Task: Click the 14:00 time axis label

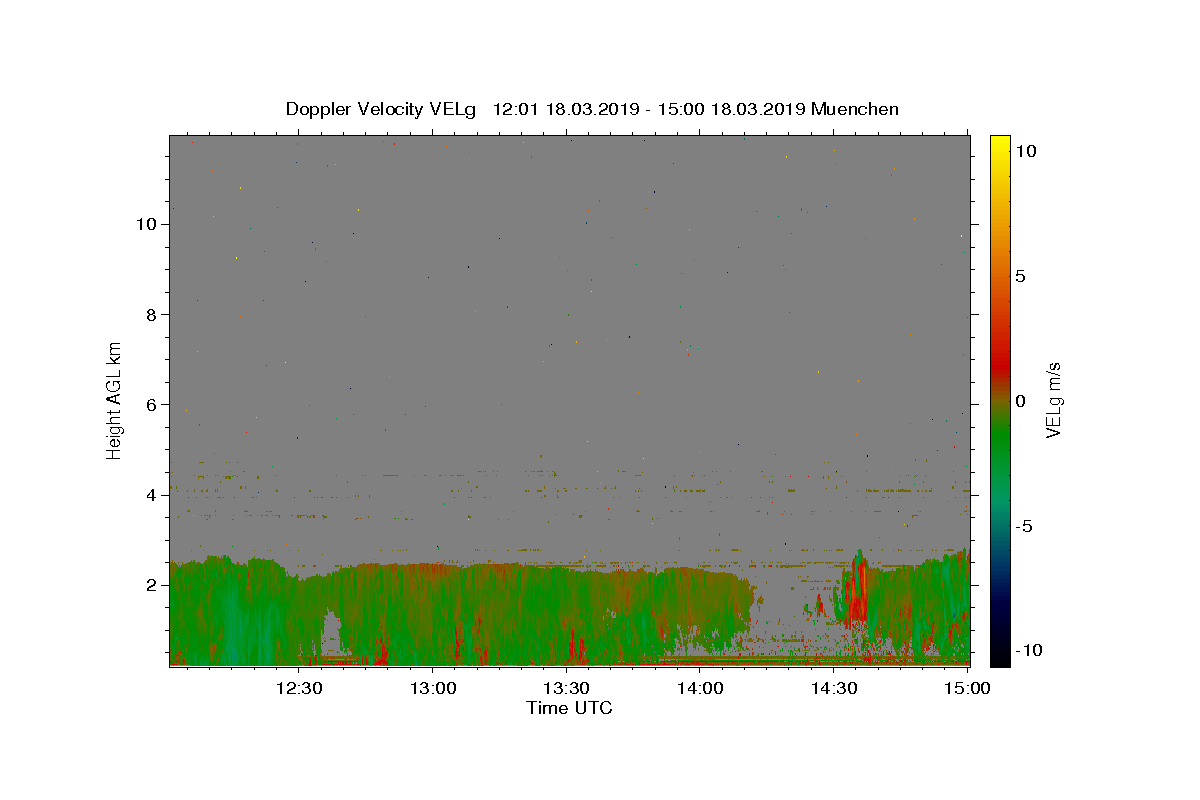Action: (x=700, y=688)
